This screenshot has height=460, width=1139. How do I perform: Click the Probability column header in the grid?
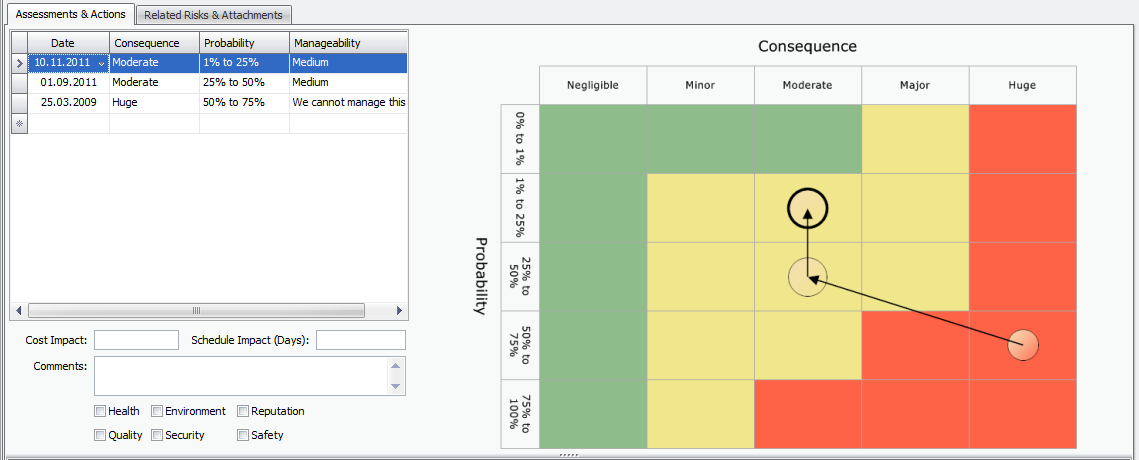pos(244,43)
